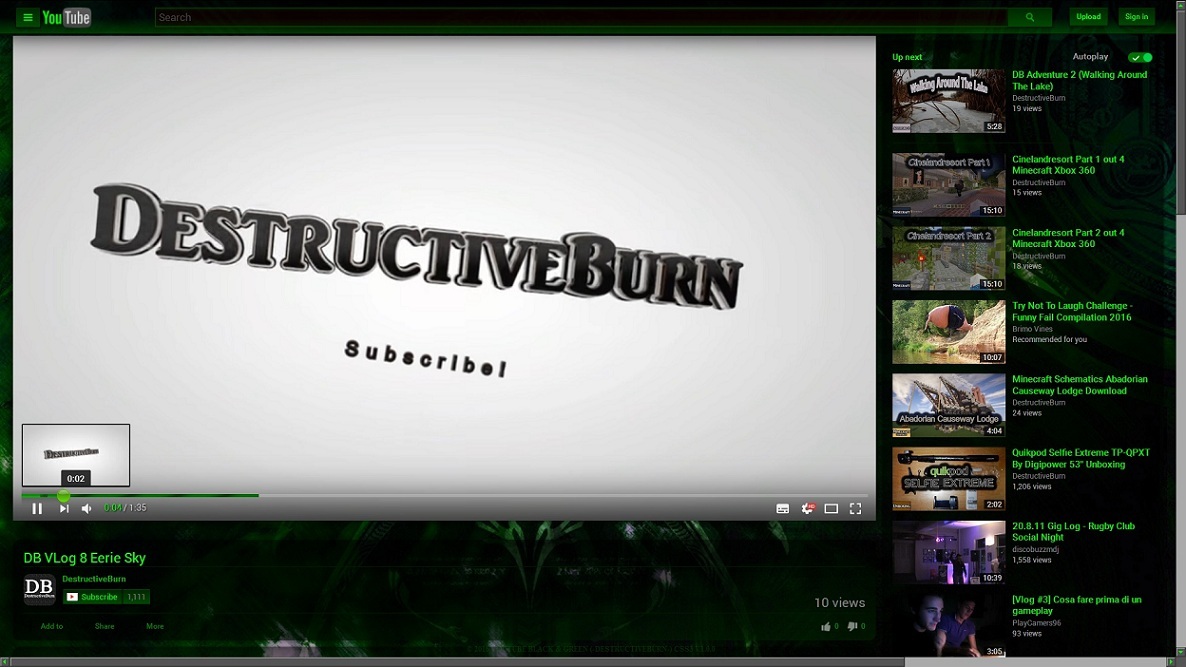Open Vlog #3 Cosa fare prima title
The width and height of the screenshot is (1186, 667).
[1076, 605]
